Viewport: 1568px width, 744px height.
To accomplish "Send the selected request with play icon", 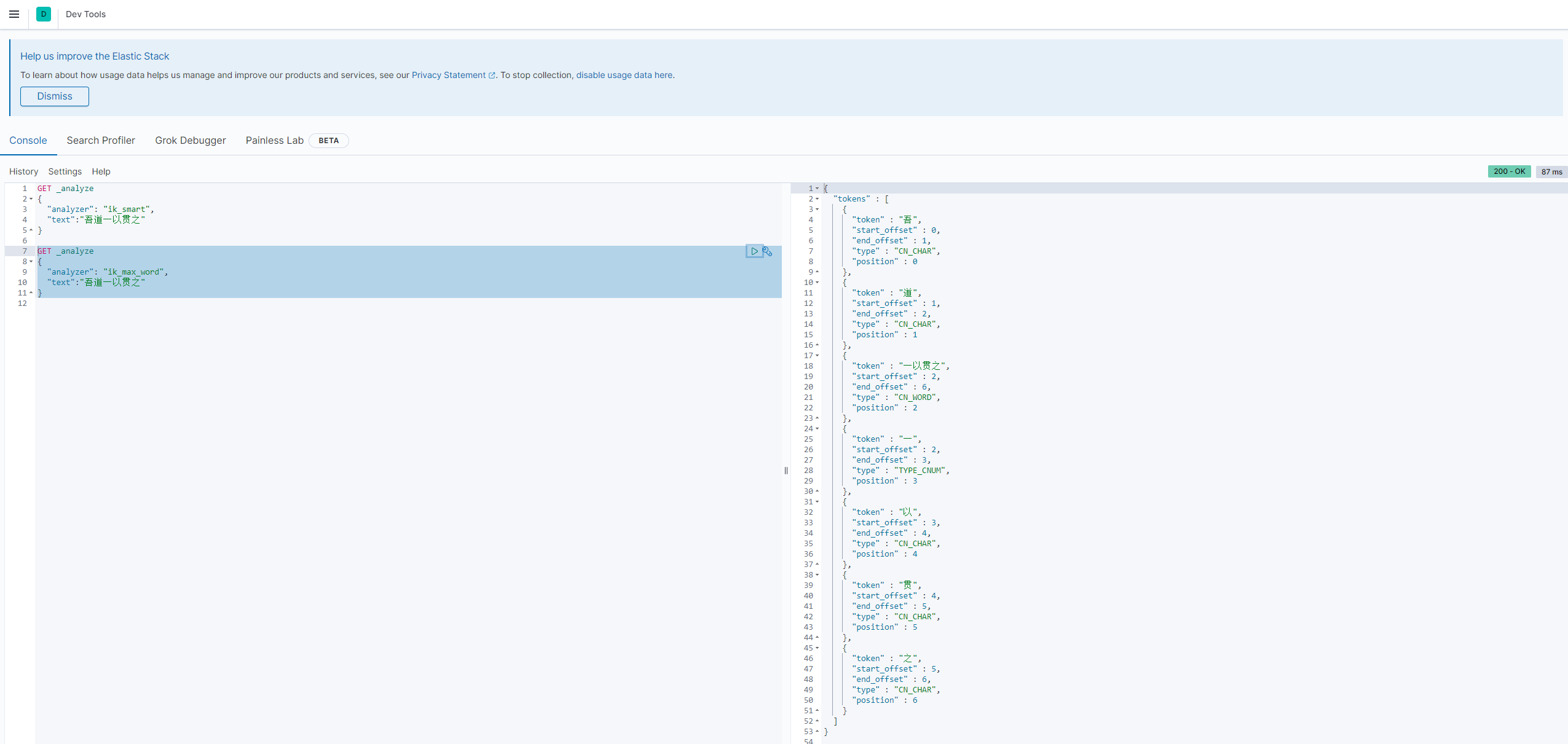I will click(x=754, y=251).
